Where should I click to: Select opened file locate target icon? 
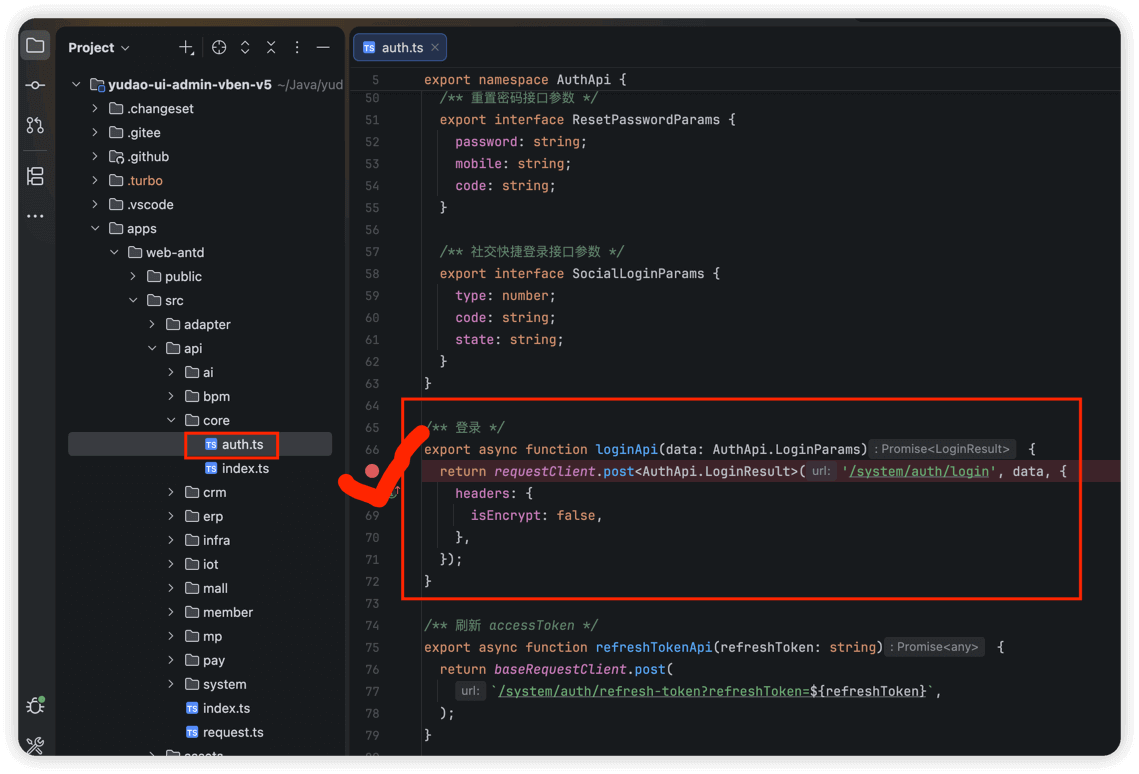click(219, 47)
